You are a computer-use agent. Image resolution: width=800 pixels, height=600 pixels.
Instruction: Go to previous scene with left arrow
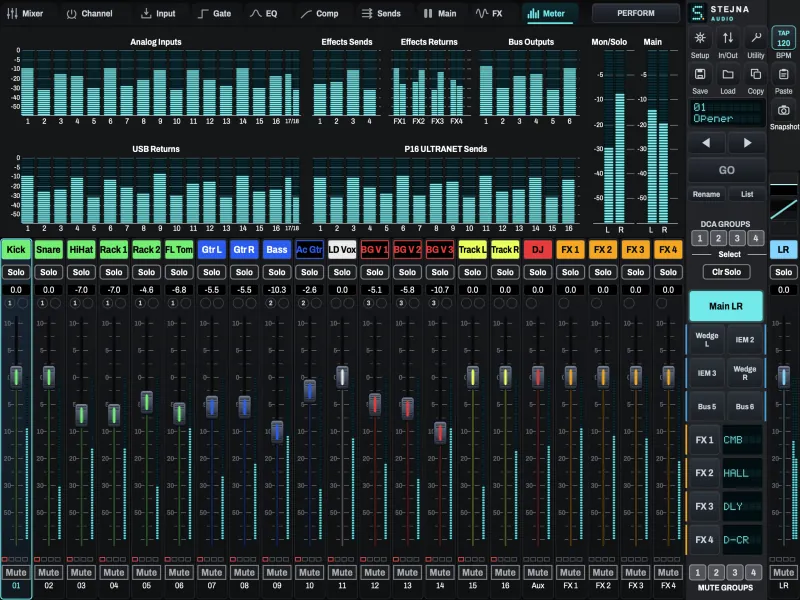(x=706, y=143)
